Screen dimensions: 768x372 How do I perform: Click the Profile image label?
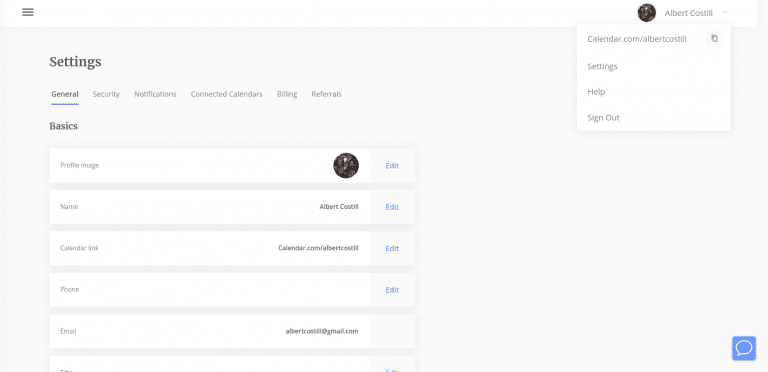(x=79, y=165)
